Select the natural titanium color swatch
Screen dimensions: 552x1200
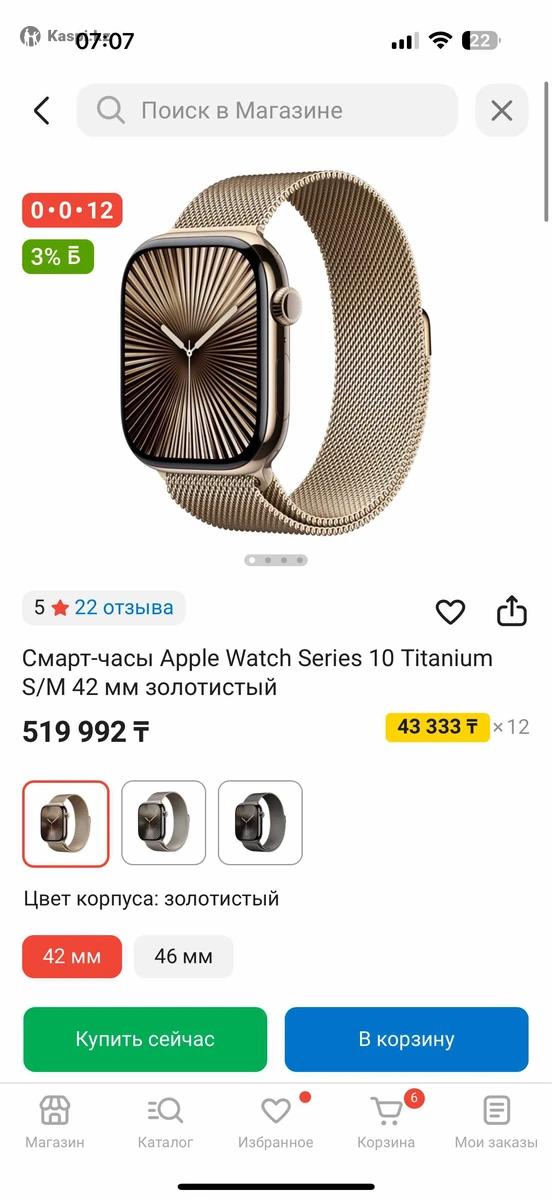click(164, 823)
